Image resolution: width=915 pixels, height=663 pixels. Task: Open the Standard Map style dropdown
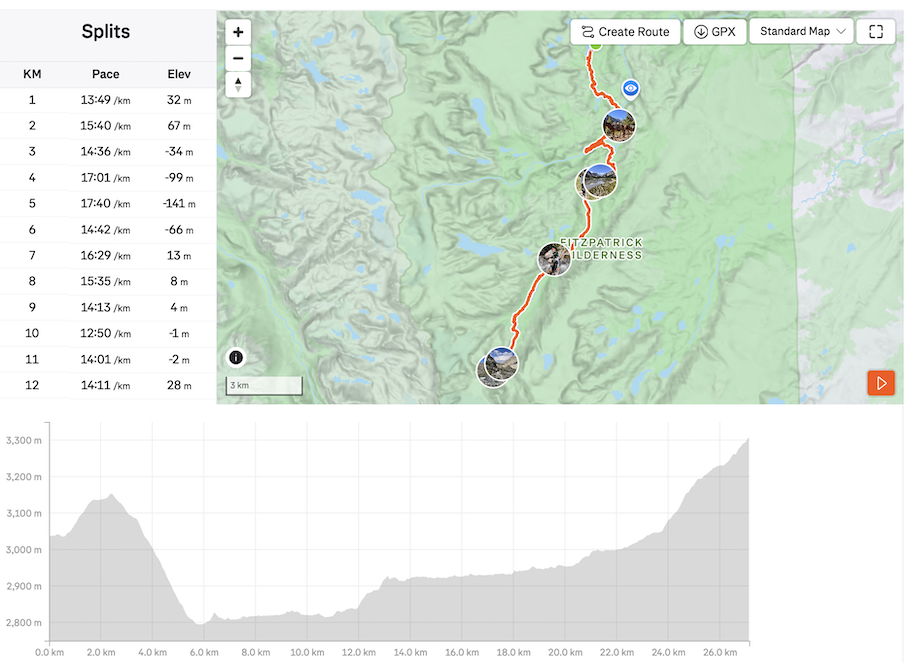802,32
